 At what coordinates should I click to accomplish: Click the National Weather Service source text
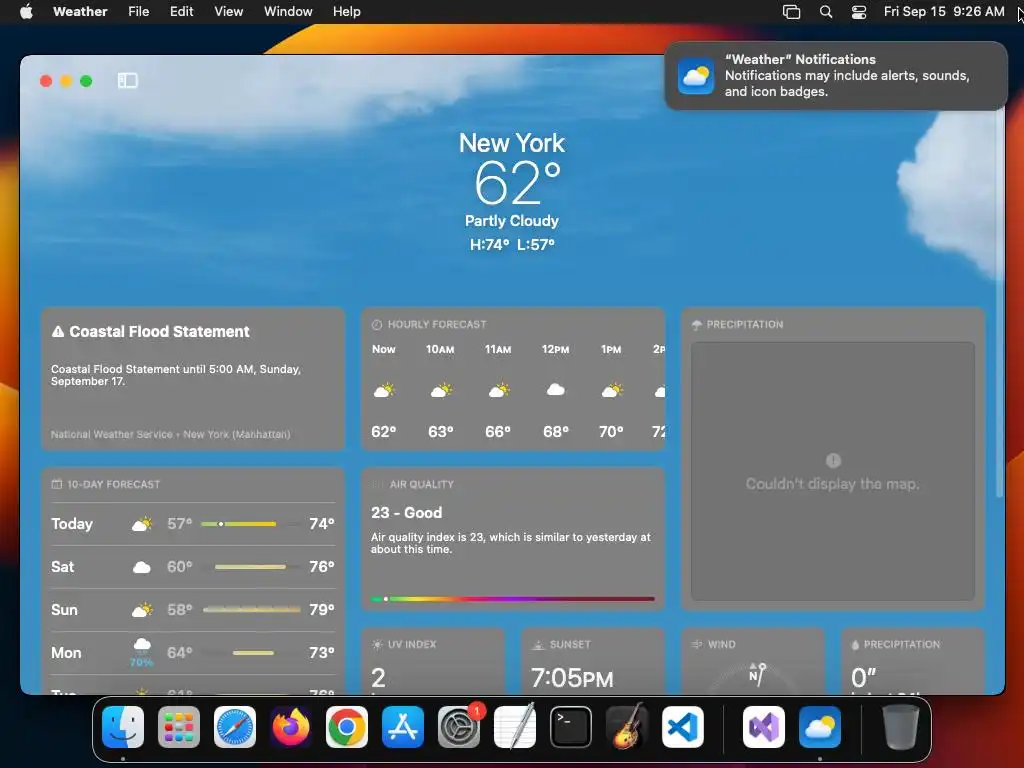170,434
